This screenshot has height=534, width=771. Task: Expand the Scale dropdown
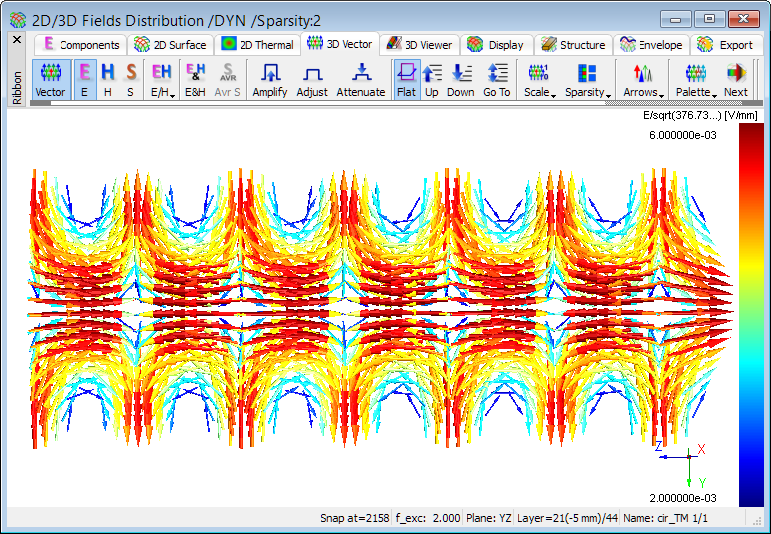click(539, 79)
